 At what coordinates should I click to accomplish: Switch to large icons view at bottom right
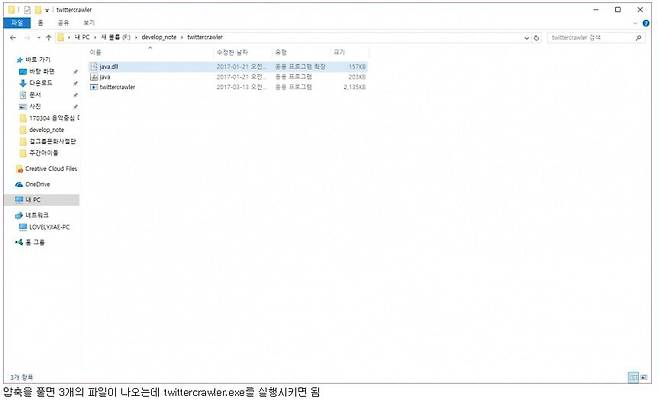click(645, 376)
